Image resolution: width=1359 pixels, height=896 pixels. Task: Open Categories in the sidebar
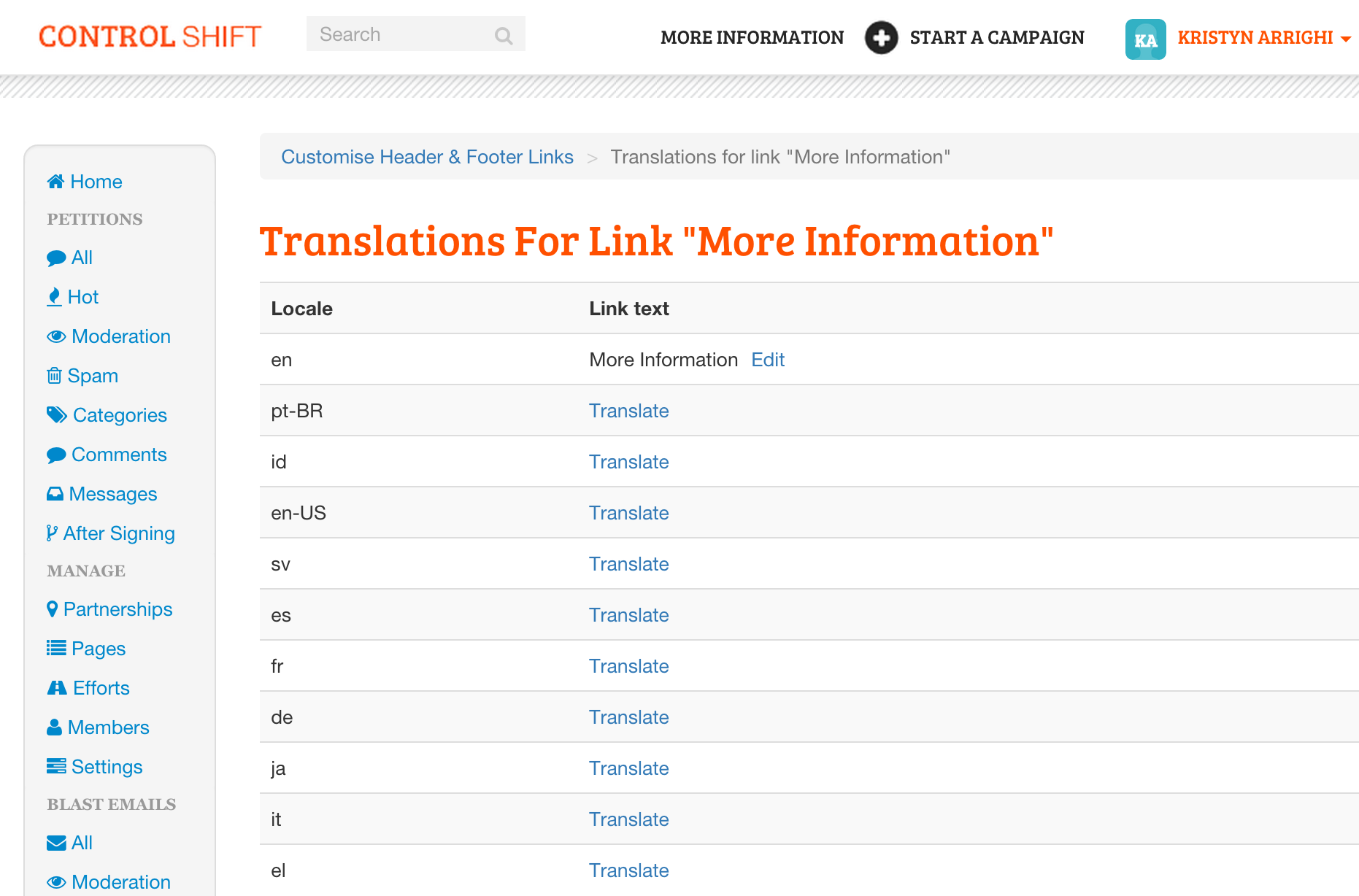pyautogui.click(x=120, y=415)
